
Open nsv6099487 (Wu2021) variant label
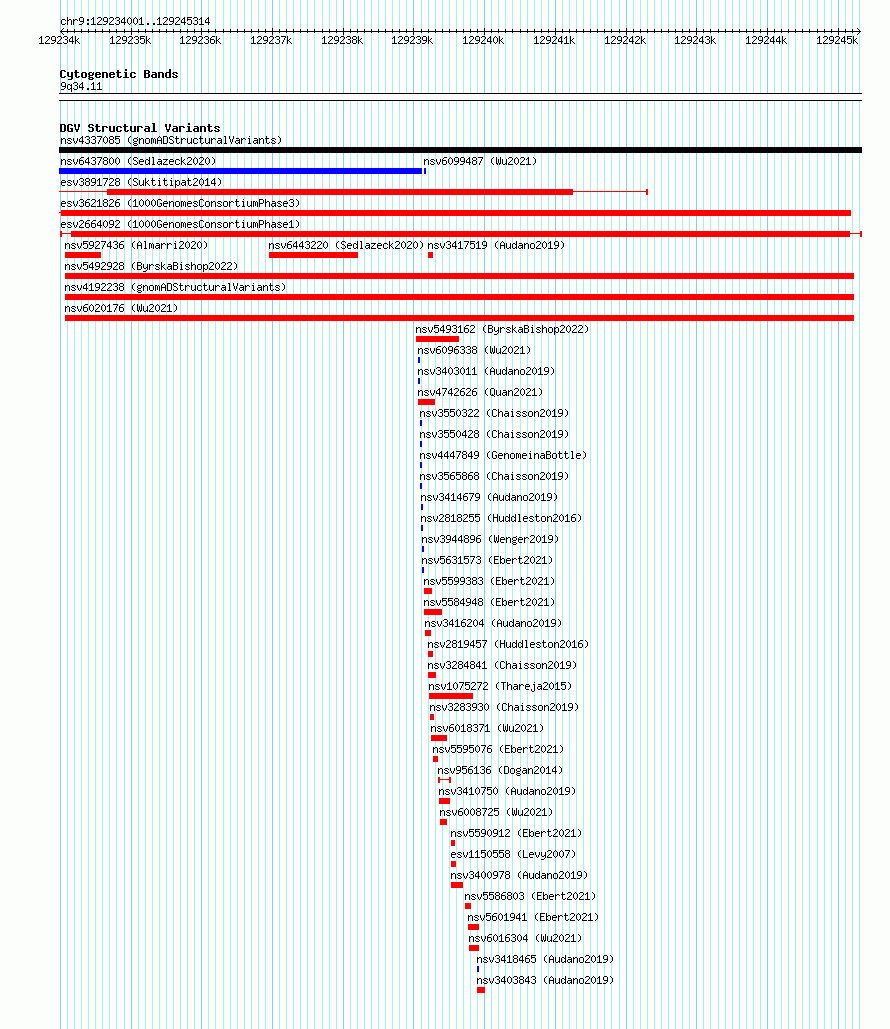pyautogui.click(x=480, y=161)
